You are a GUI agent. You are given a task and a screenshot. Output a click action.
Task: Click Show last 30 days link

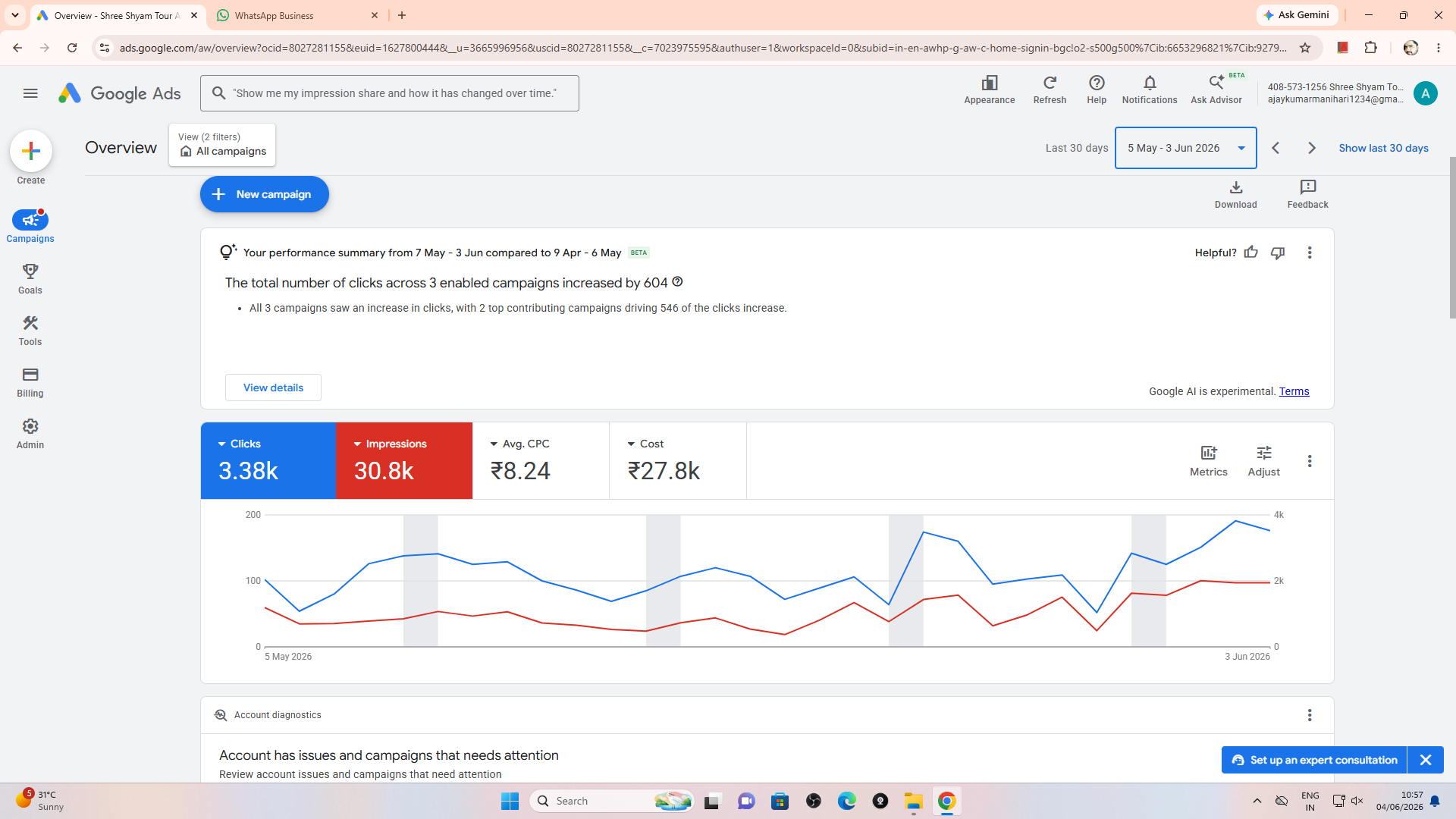(x=1383, y=148)
